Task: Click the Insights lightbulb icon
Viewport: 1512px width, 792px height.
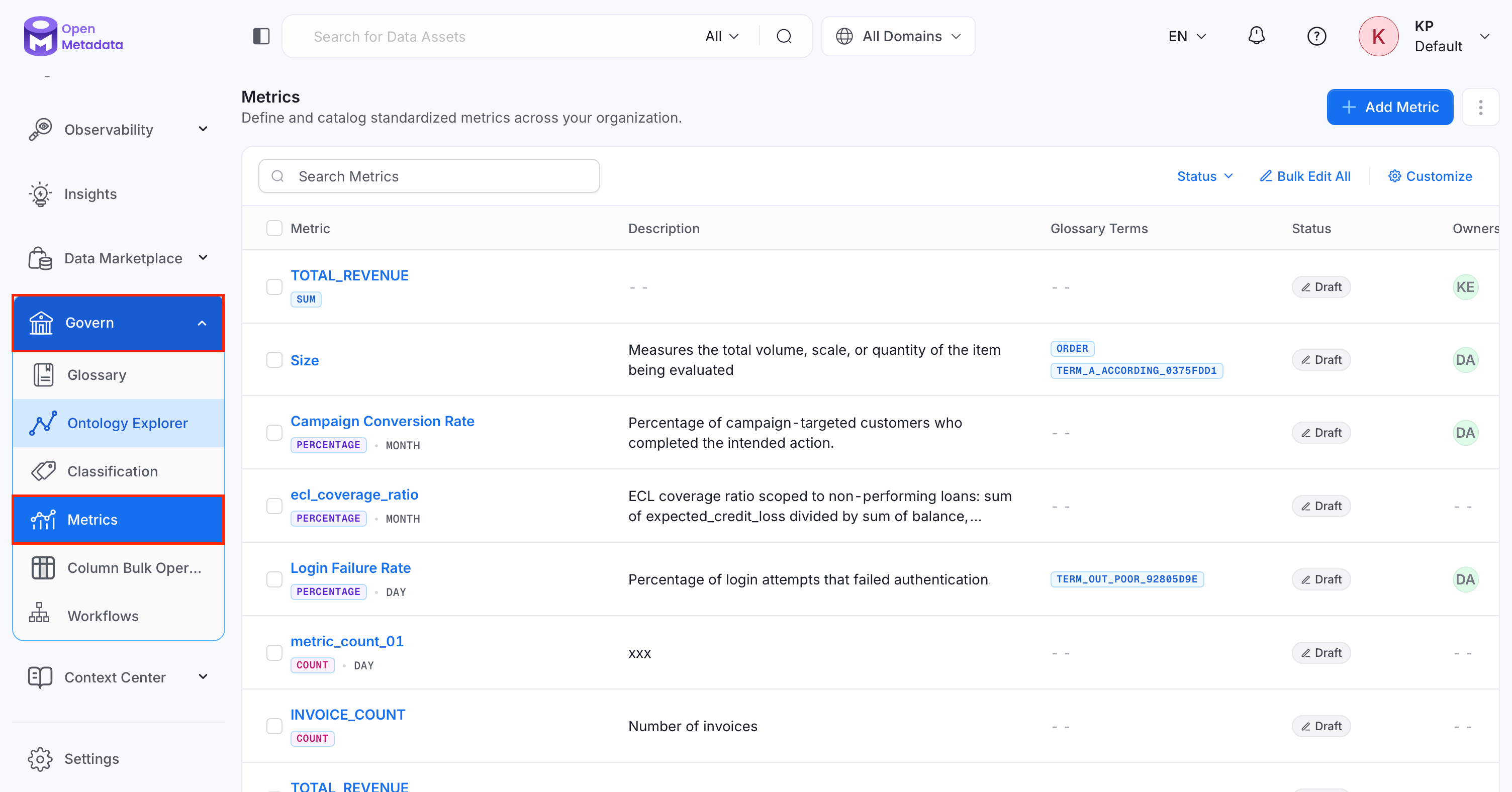Action: [x=40, y=194]
